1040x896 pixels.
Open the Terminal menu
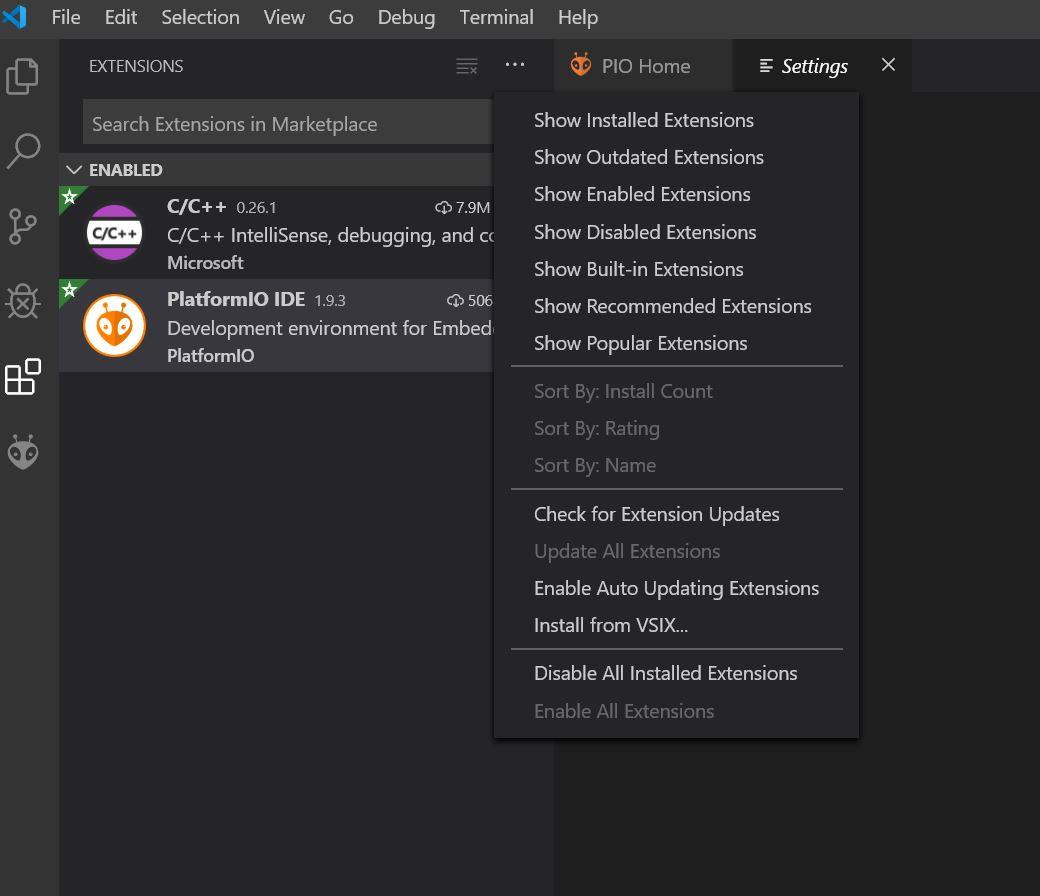[496, 17]
